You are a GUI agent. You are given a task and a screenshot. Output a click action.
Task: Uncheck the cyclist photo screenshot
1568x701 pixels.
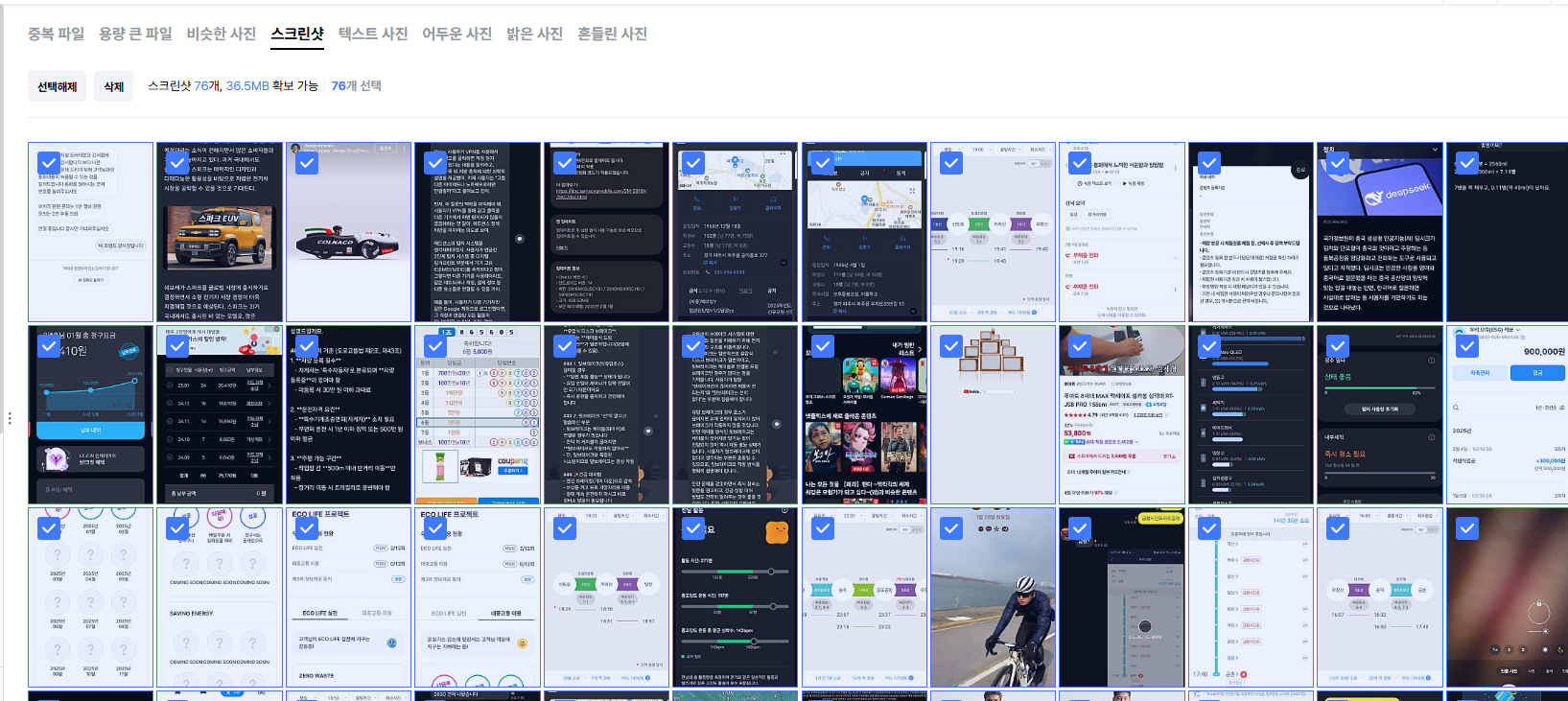[951, 527]
